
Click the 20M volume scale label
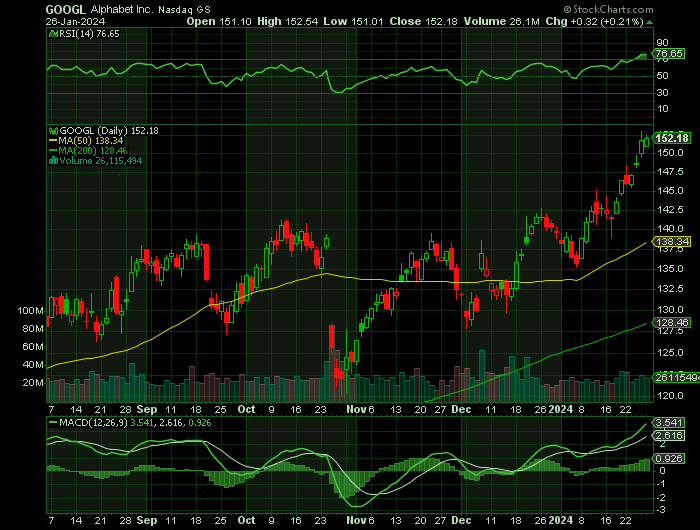[33, 383]
